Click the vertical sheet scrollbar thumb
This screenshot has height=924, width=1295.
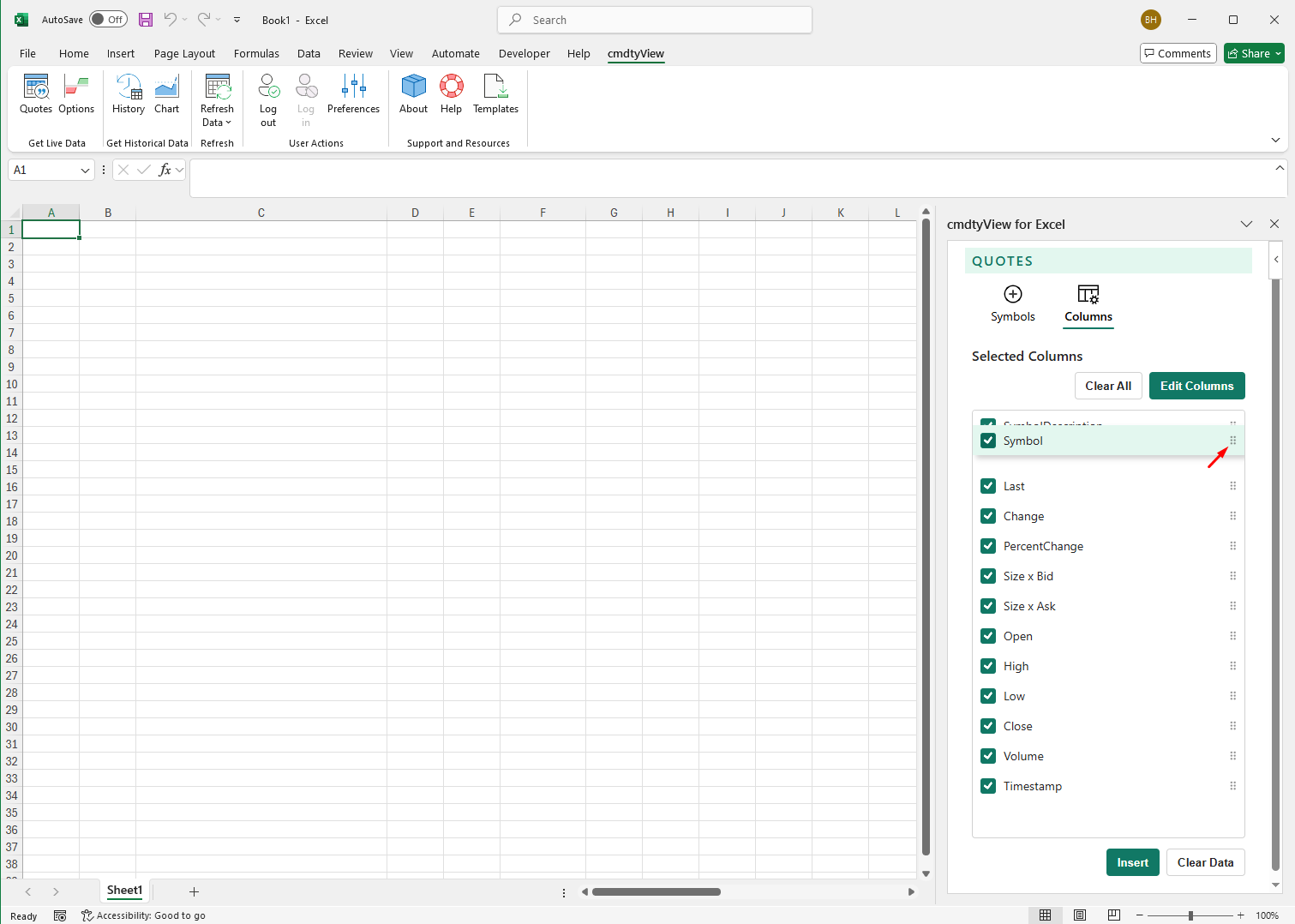(926, 537)
